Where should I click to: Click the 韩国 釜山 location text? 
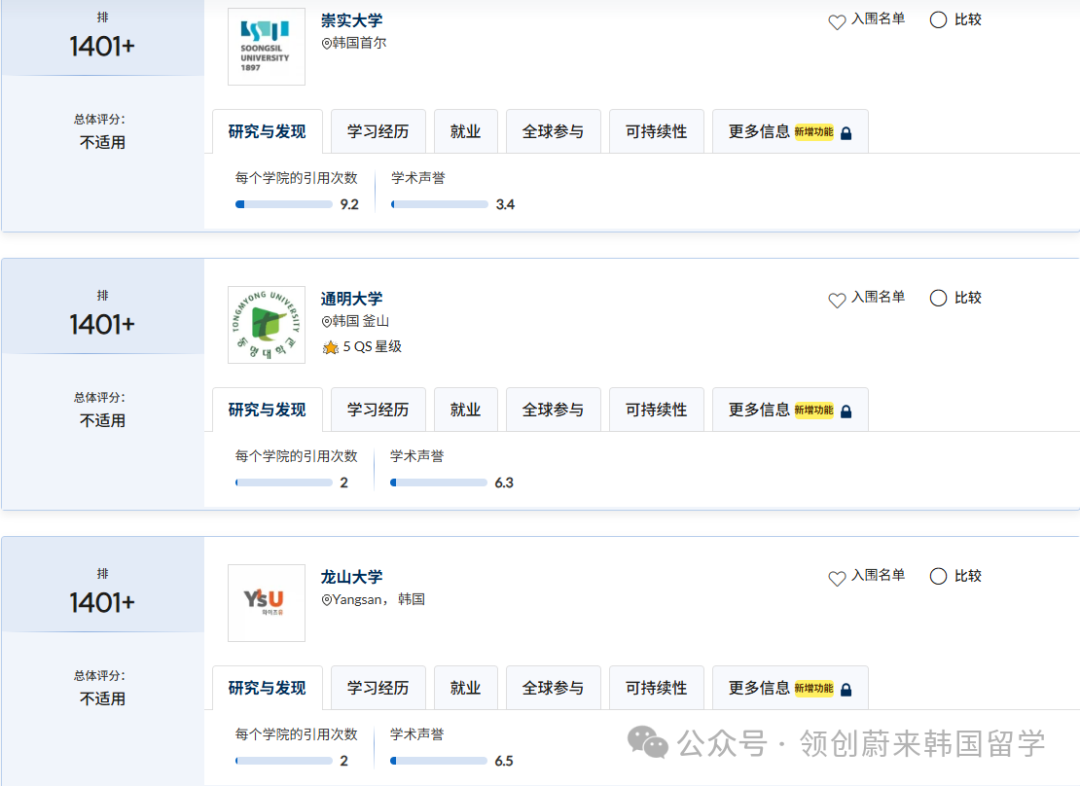(x=361, y=321)
